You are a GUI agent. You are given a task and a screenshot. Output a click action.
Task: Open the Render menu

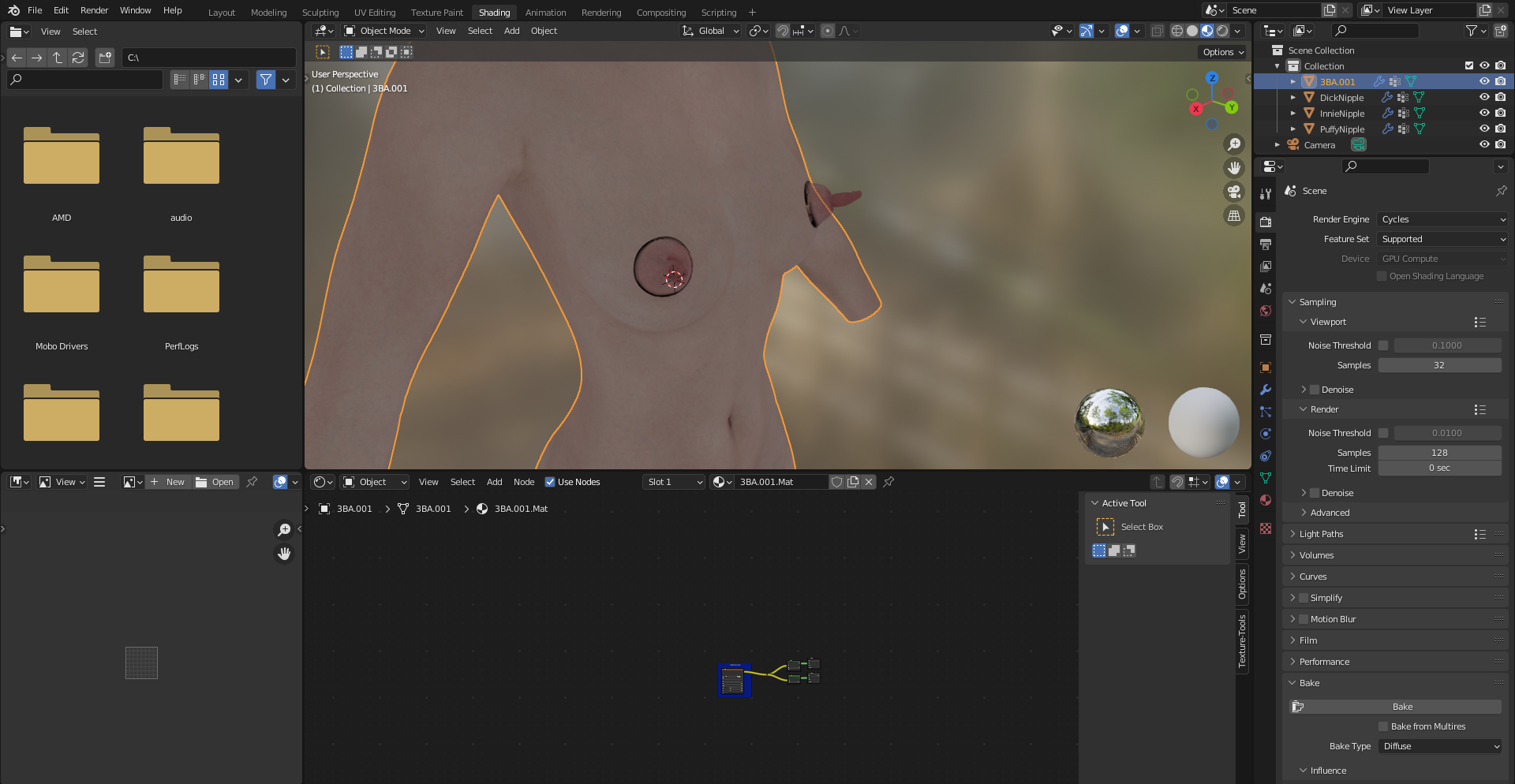tap(95, 10)
